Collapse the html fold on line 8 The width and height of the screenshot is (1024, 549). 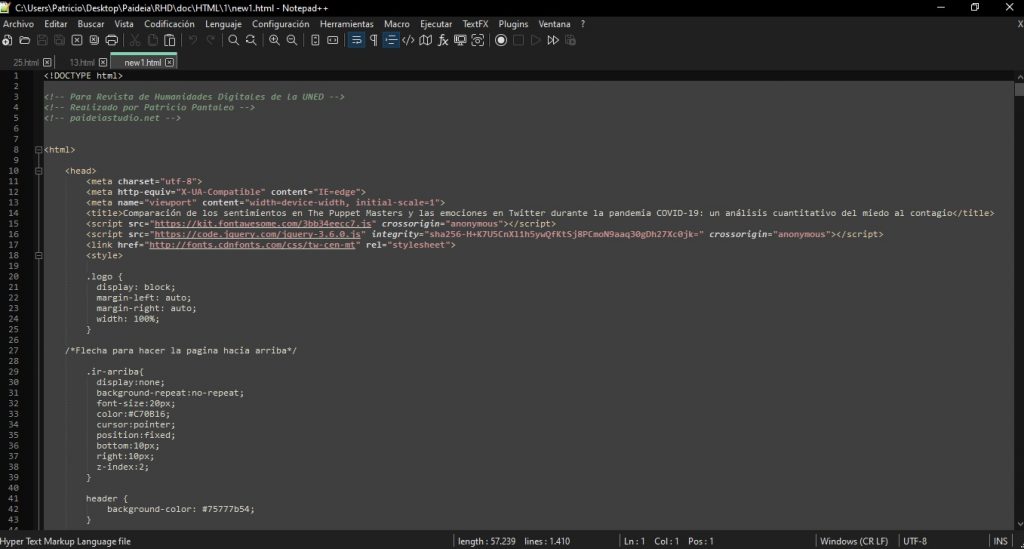point(39,149)
